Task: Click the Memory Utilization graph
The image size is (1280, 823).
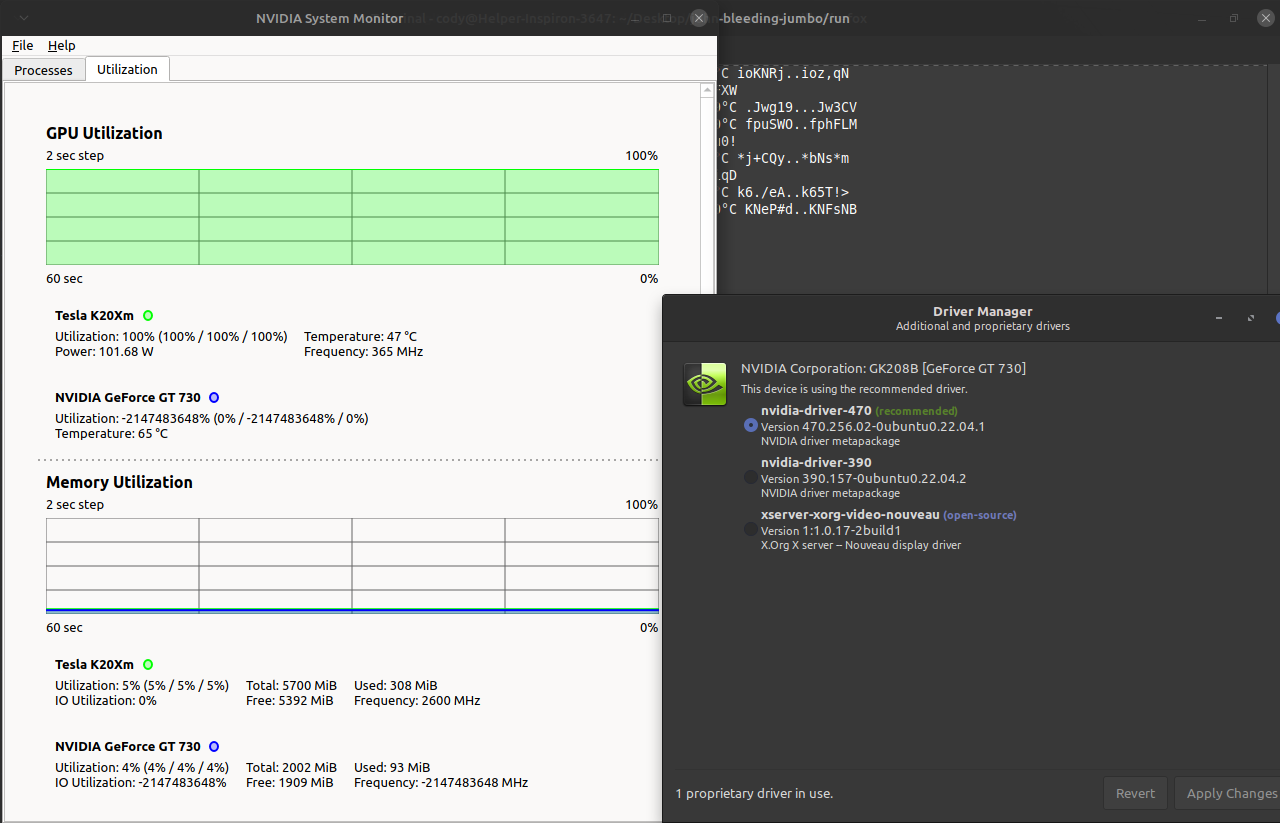Action: 352,565
